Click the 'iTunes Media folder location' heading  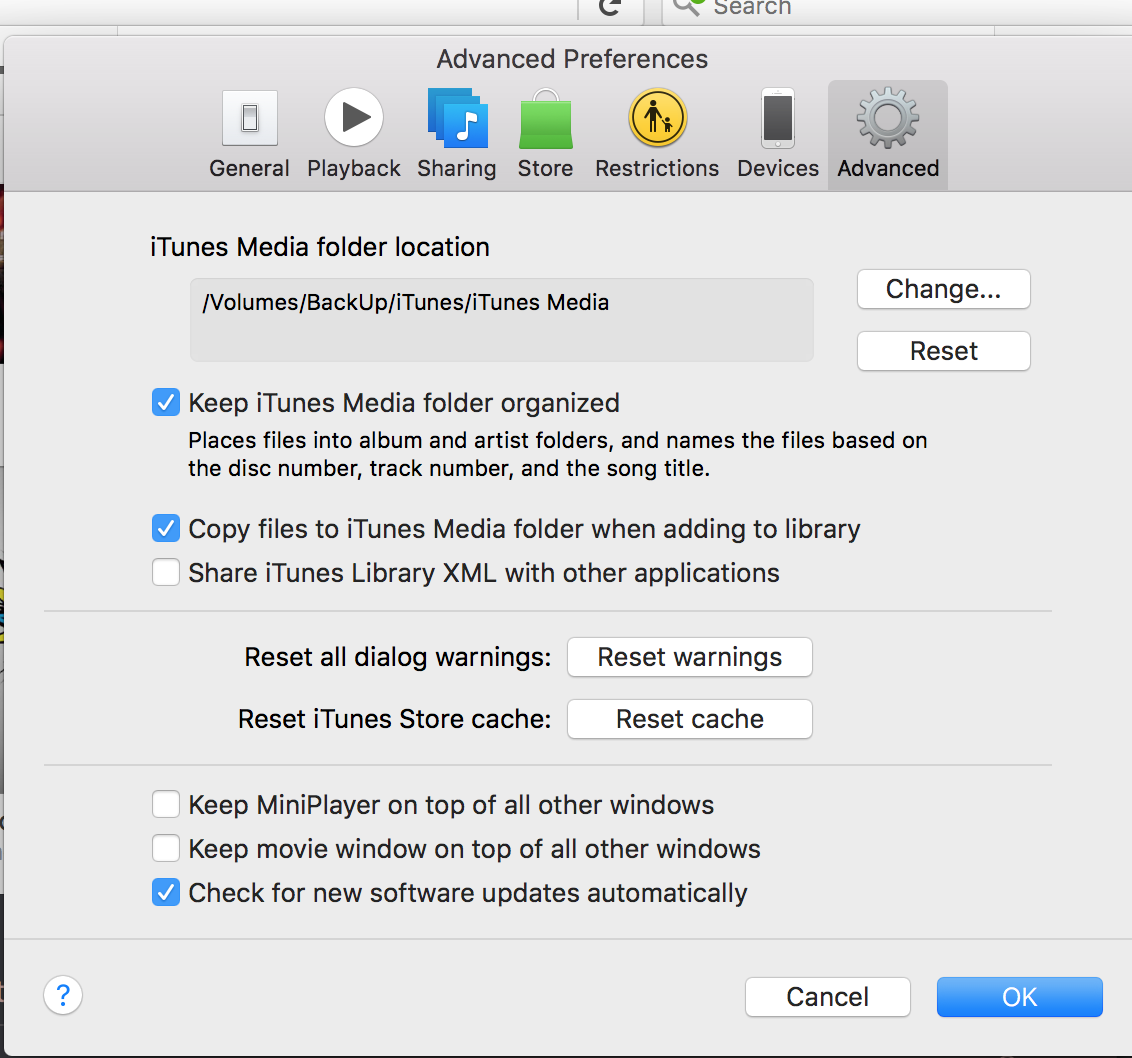(320, 247)
